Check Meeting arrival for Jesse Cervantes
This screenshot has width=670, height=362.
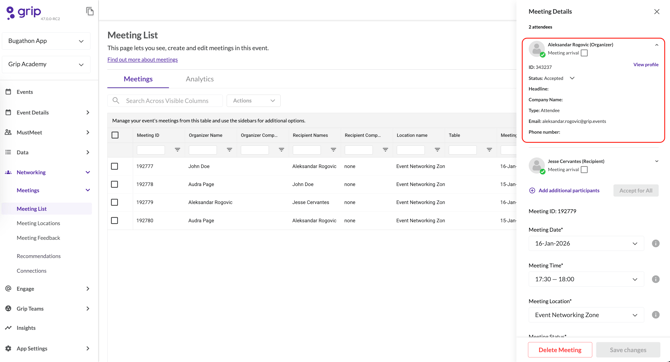(x=584, y=170)
